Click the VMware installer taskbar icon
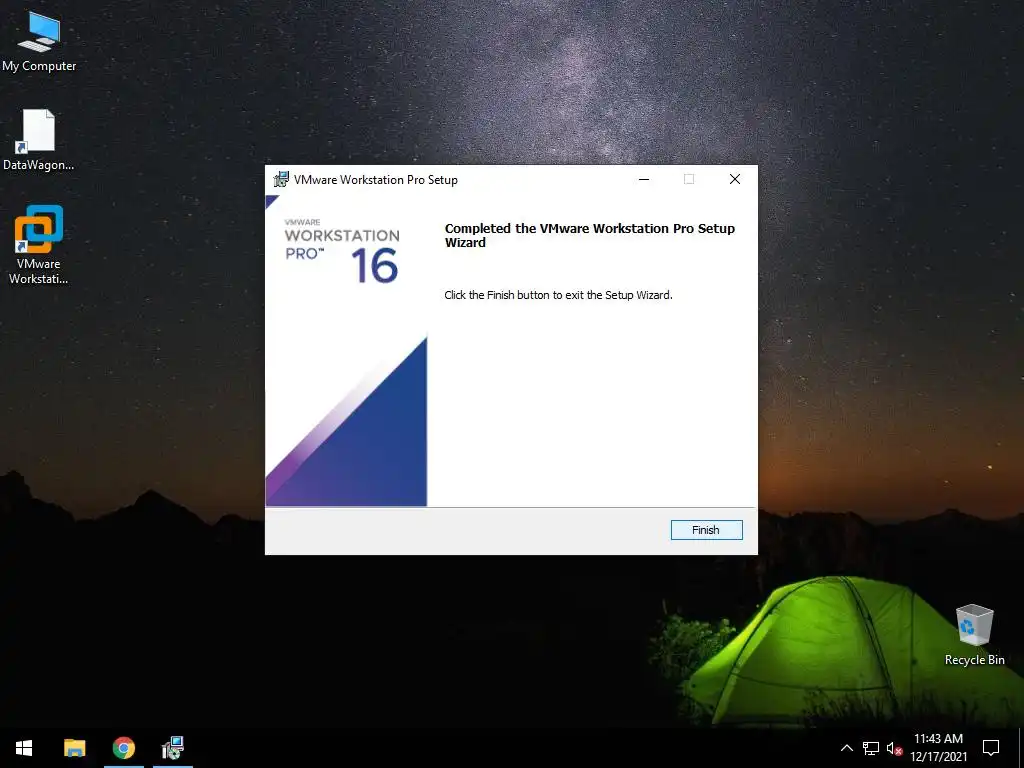Image resolution: width=1024 pixels, height=768 pixels. [173, 748]
